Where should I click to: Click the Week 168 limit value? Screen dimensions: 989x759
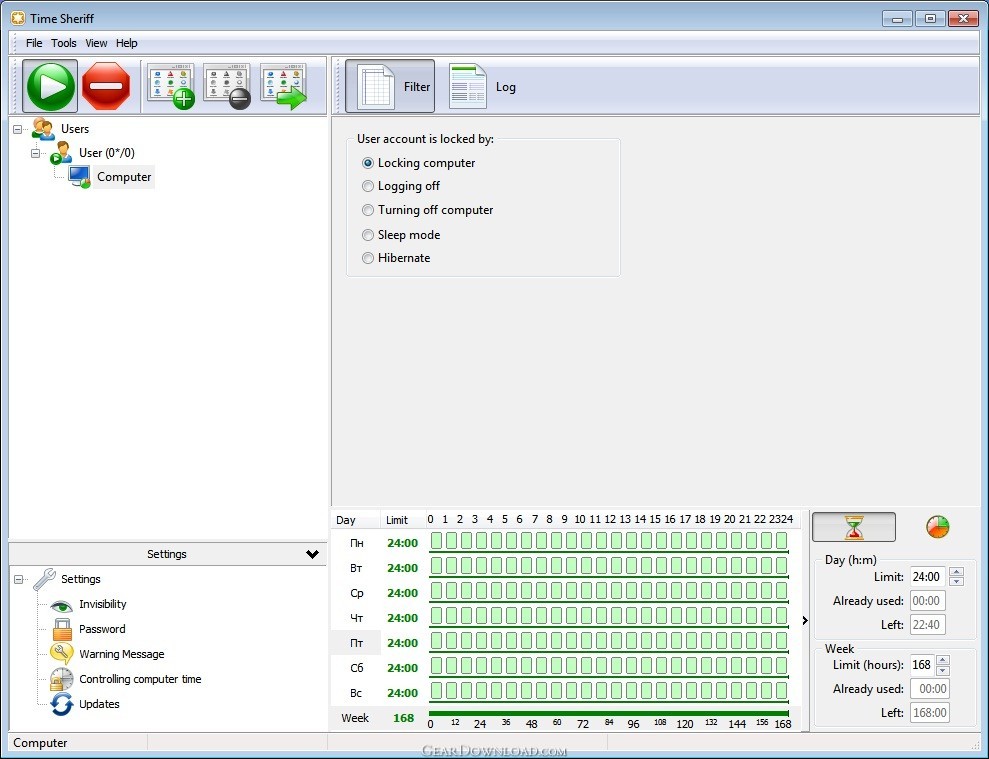point(404,718)
